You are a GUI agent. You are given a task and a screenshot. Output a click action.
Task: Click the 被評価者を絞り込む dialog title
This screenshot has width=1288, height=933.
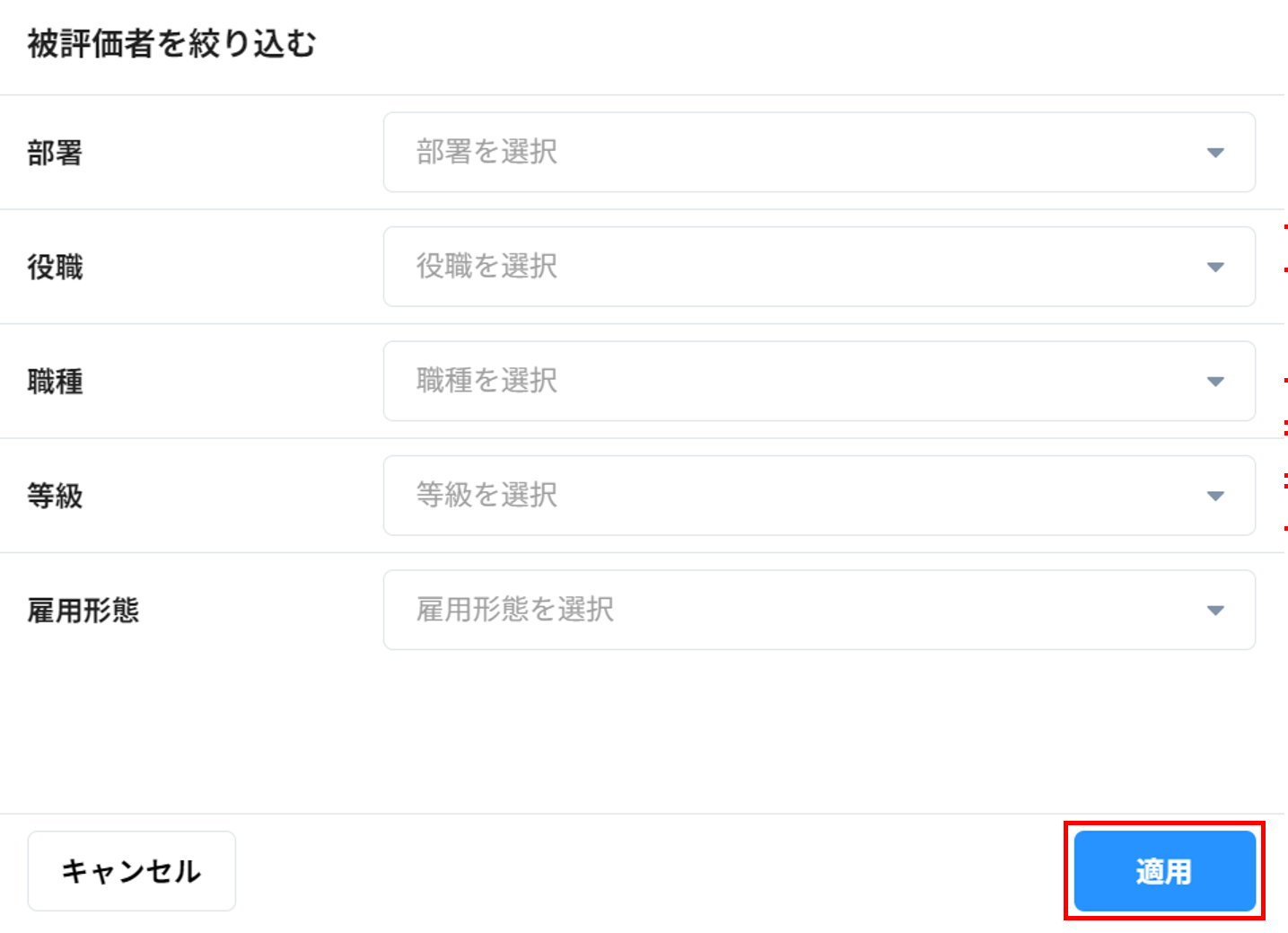tap(171, 44)
